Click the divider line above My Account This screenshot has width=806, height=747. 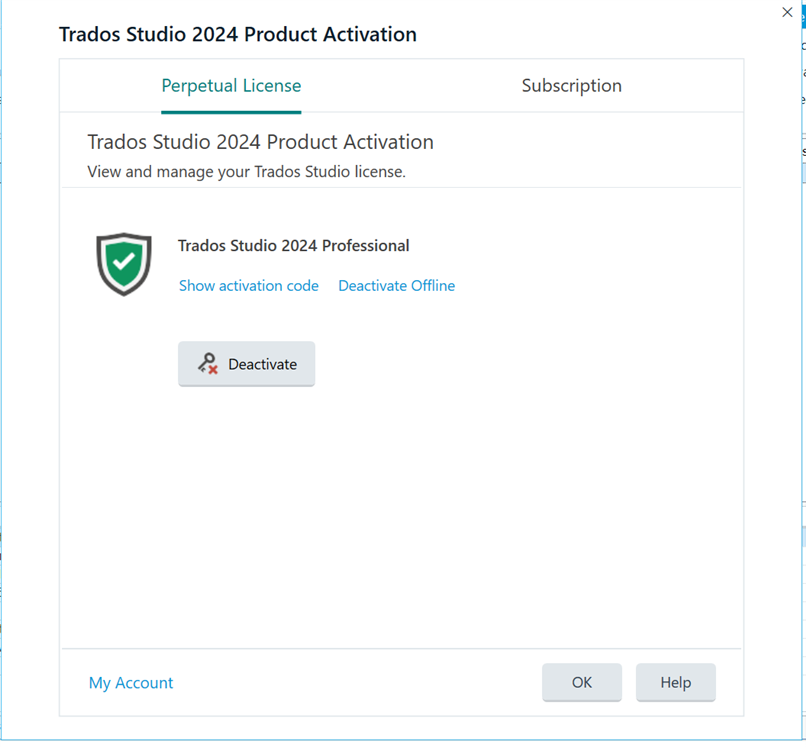(401, 648)
